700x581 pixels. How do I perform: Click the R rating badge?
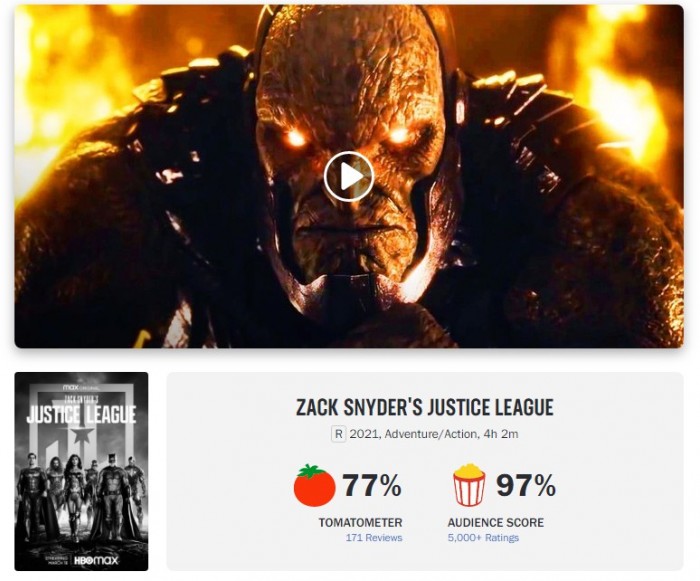click(x=338, y=434)
